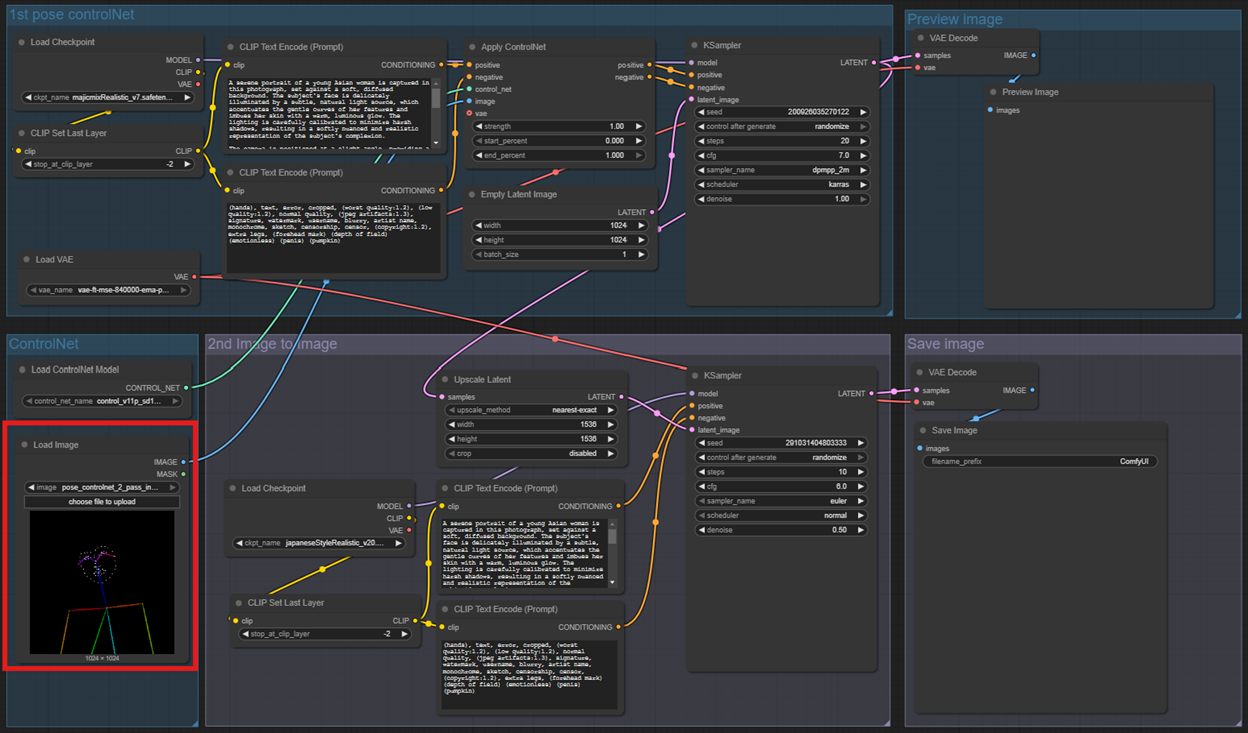Decrease the steps value of 20

tap(701, 141)
